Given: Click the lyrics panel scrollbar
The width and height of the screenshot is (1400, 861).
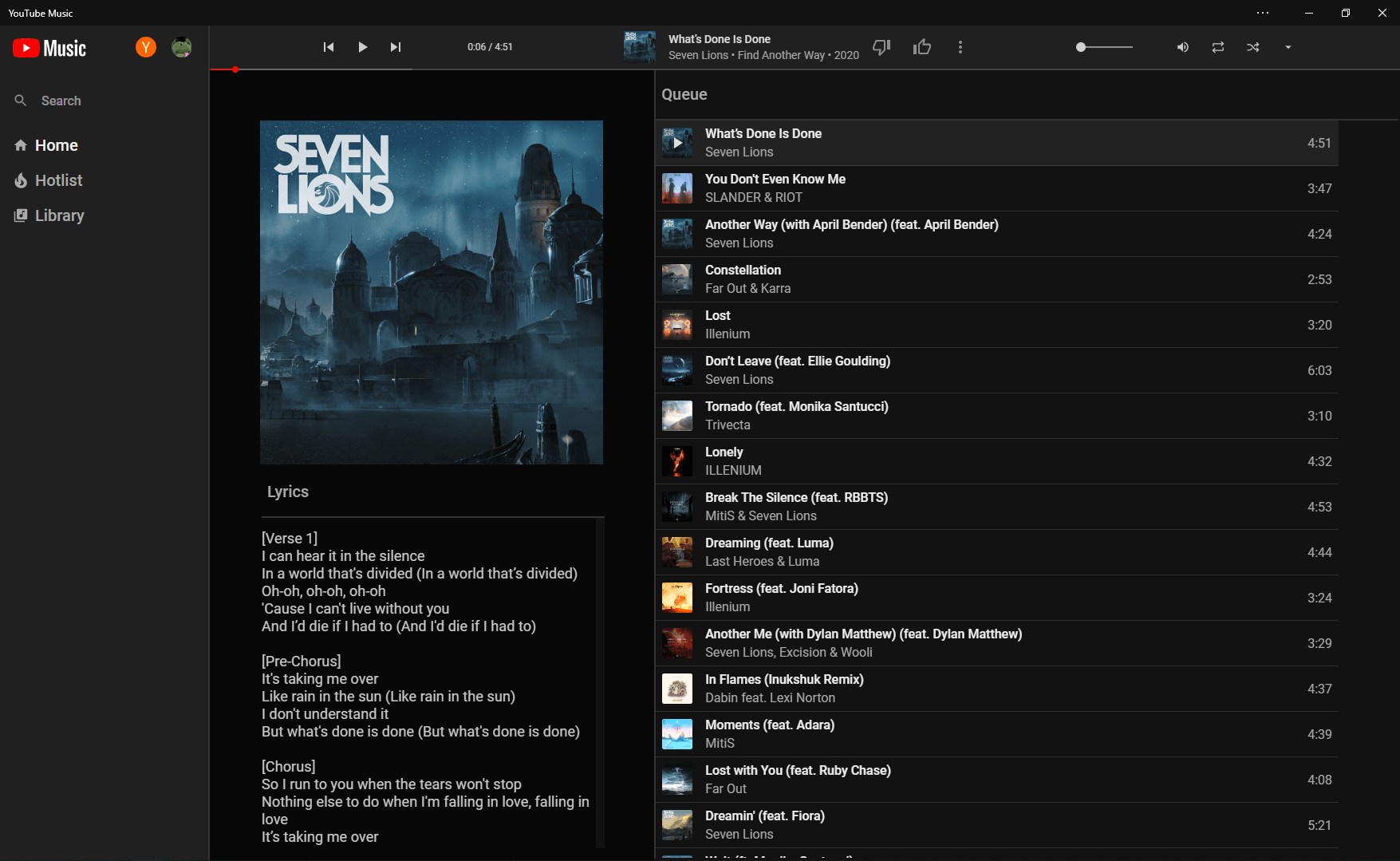Looking at the screenshot, I should [x=600, y=682].
